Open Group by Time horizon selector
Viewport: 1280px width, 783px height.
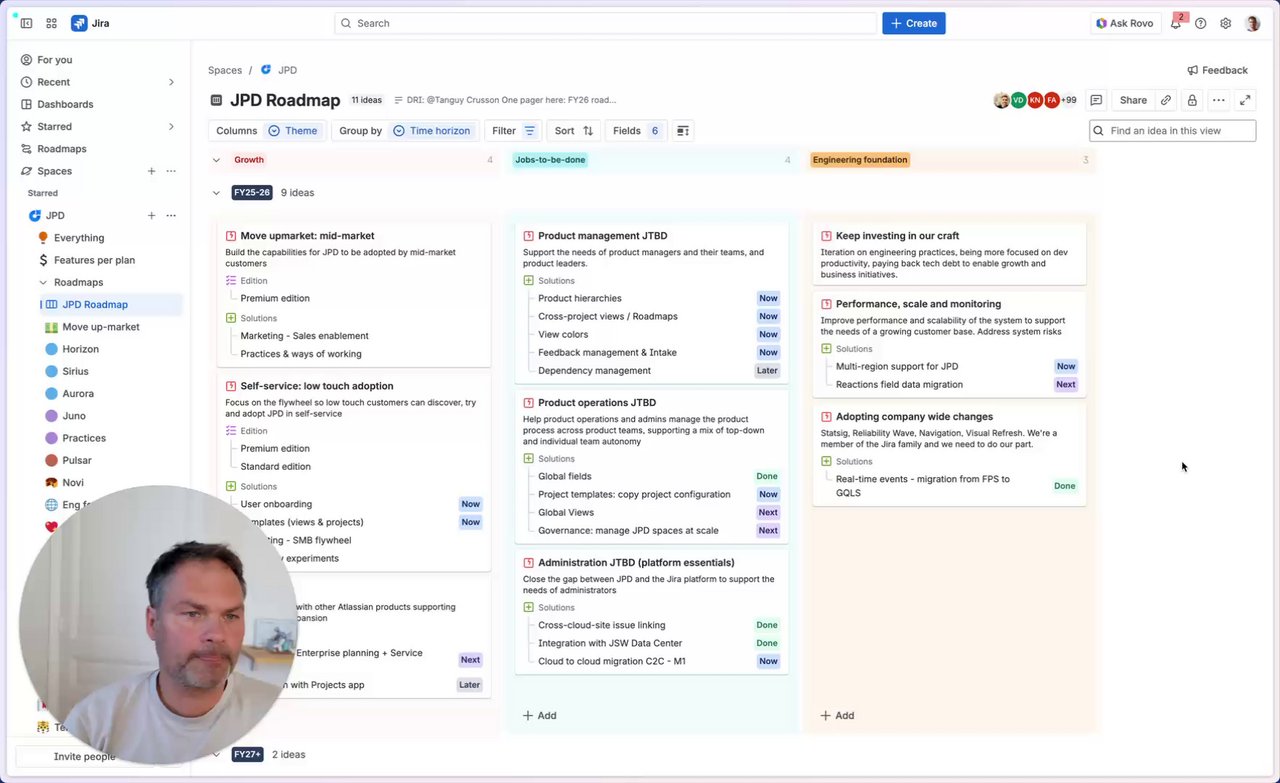[x=404, y=131]
